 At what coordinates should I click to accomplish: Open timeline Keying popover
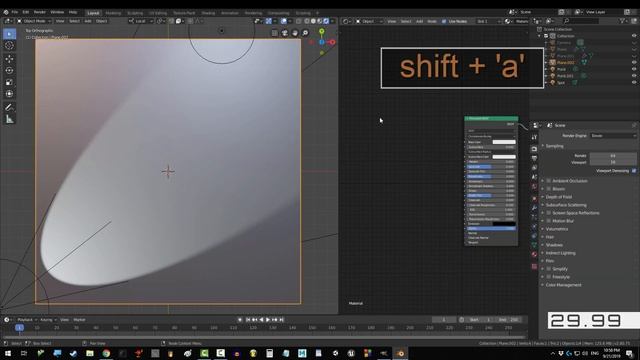click(48, 320)
